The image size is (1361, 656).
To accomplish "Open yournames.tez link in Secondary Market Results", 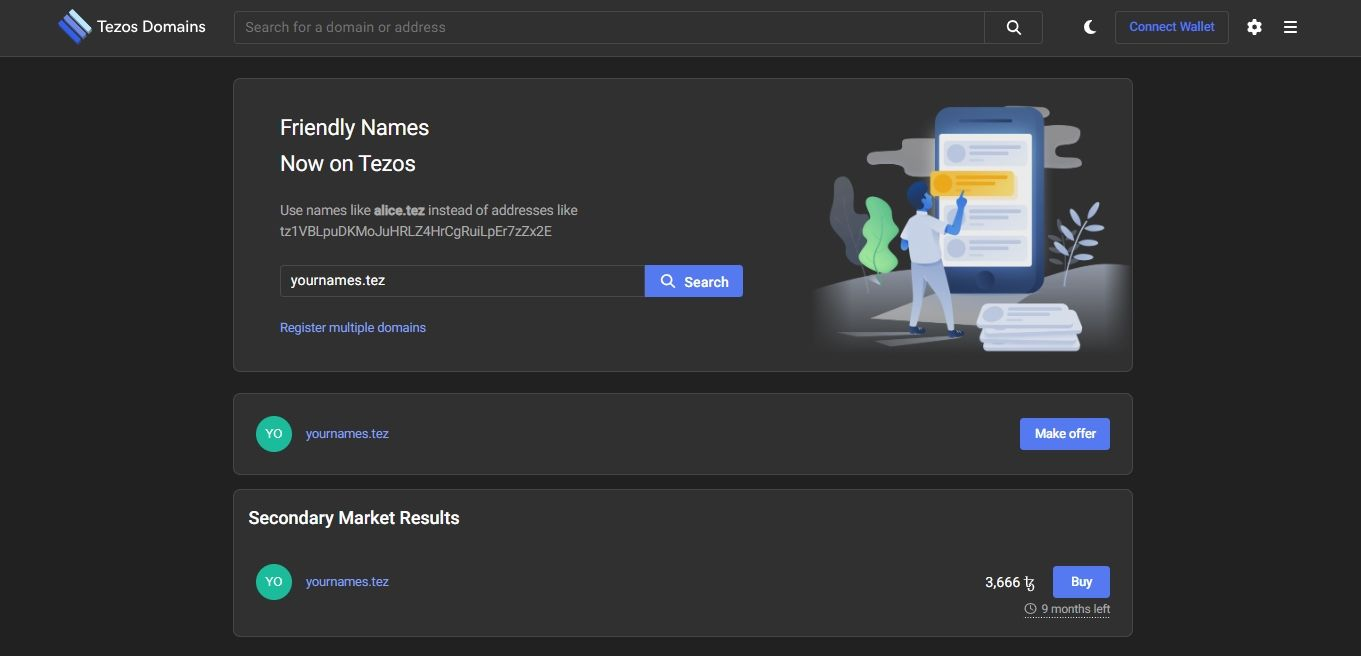I will tap(347, 582).
